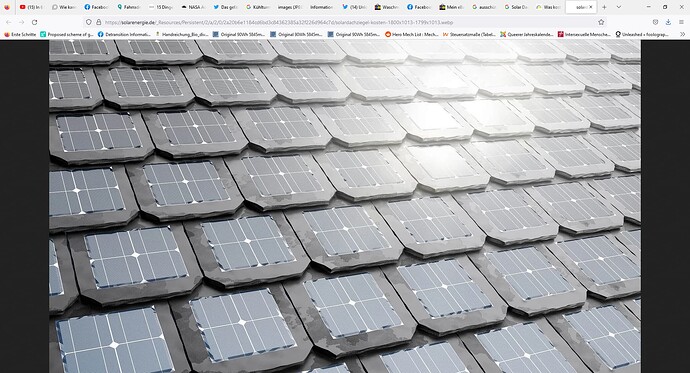Image resolution: width=690 pixels, height=373 pixels.
Task: Open the Downloads panel icon
Action: (x=668, y=22)
